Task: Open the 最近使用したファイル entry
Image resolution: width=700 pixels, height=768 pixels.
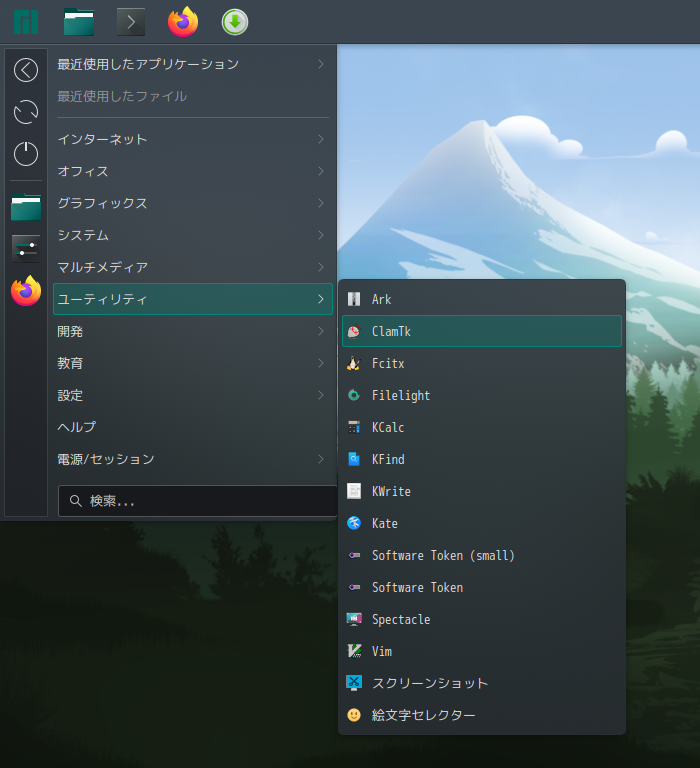Action: [122, 96]
